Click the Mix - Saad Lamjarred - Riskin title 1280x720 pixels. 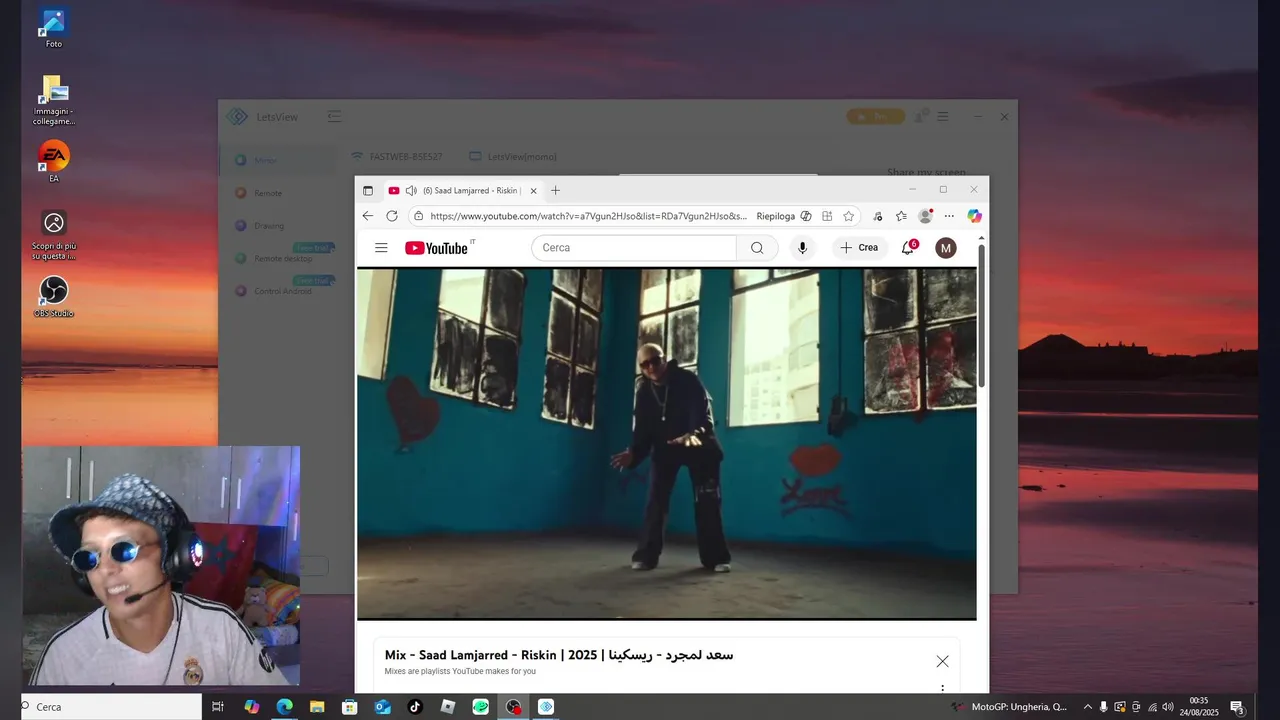pos(559,655)
